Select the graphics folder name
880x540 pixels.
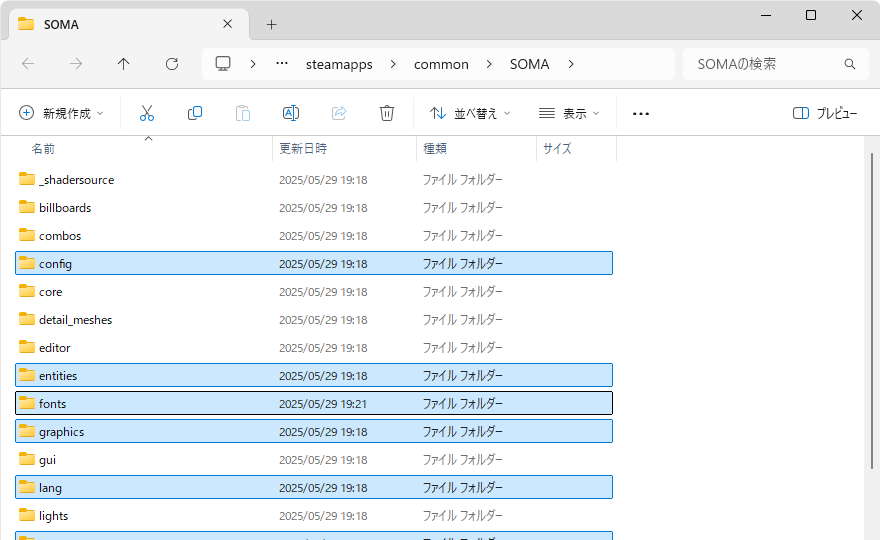pos(62,432)
